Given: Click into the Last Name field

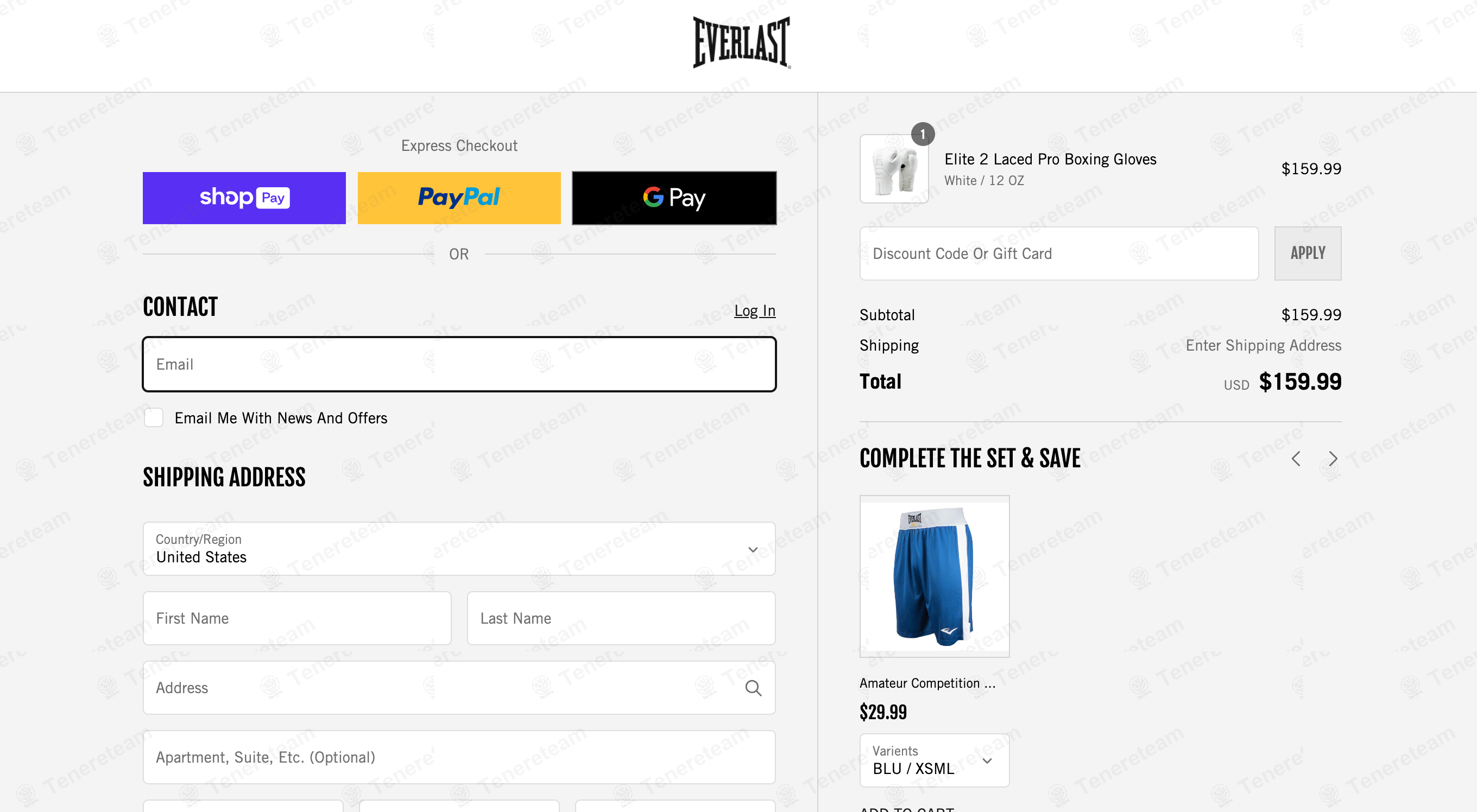Looking at the screenshot, I should point(621,618).
